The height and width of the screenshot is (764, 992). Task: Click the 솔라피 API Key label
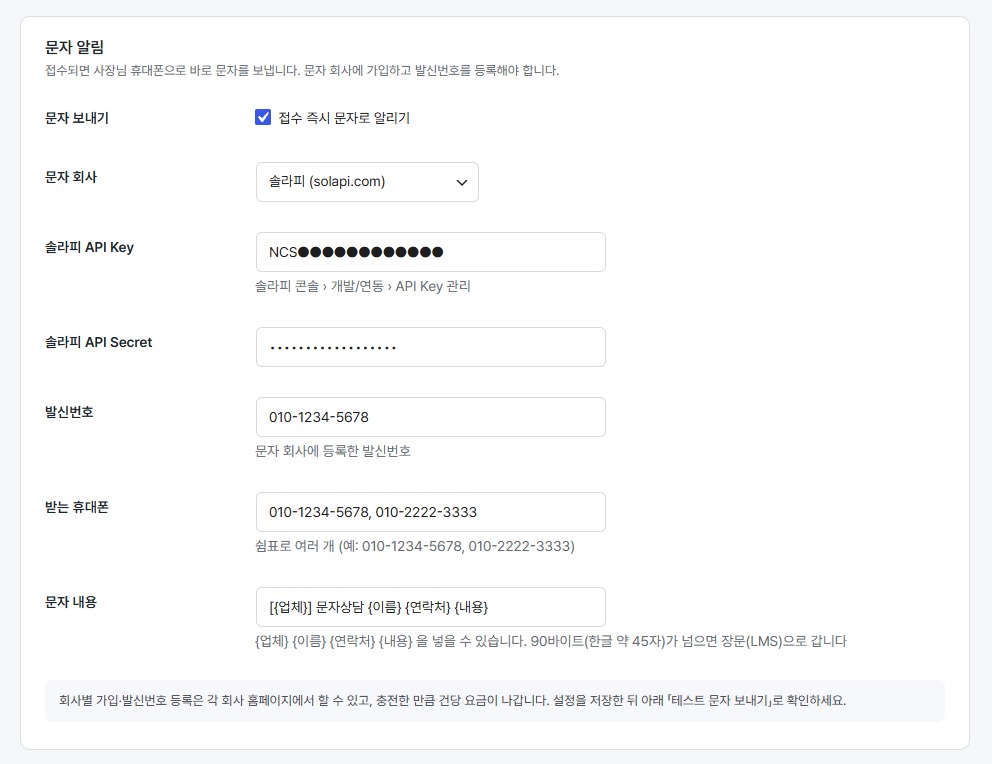[89, 247]
